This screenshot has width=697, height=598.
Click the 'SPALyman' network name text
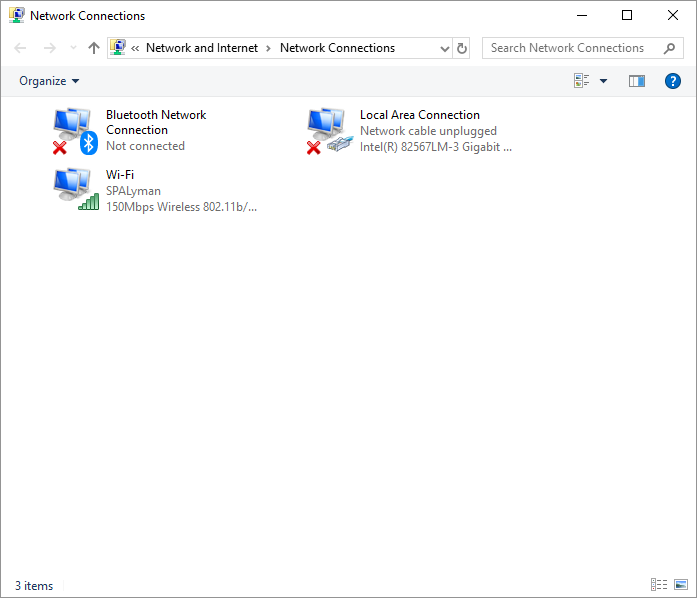tap(133, 191)
